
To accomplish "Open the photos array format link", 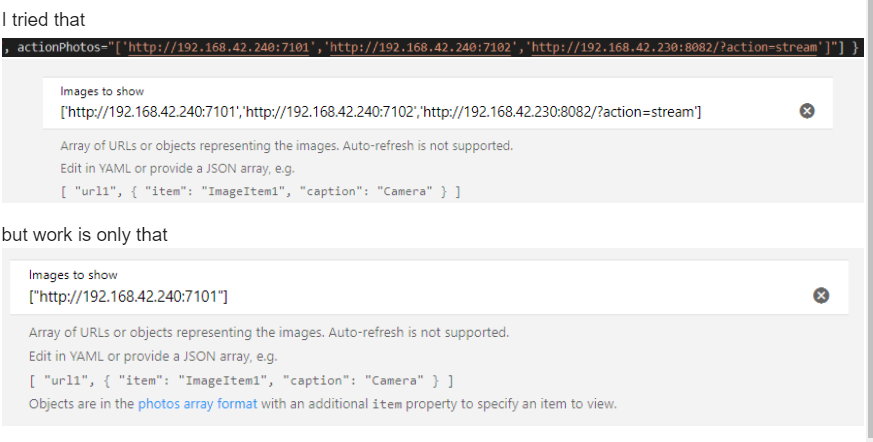I will pyautogui.click(x=197, y=404).
